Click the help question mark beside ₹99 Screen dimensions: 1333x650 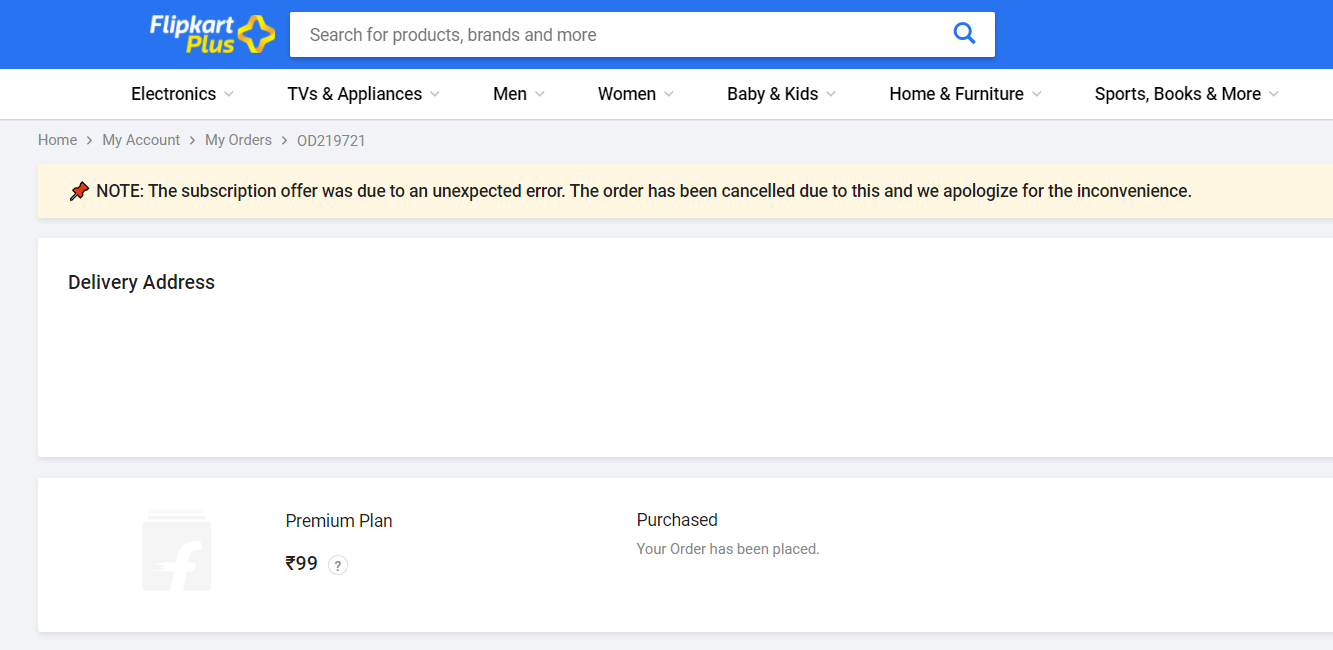coord(338,565)
